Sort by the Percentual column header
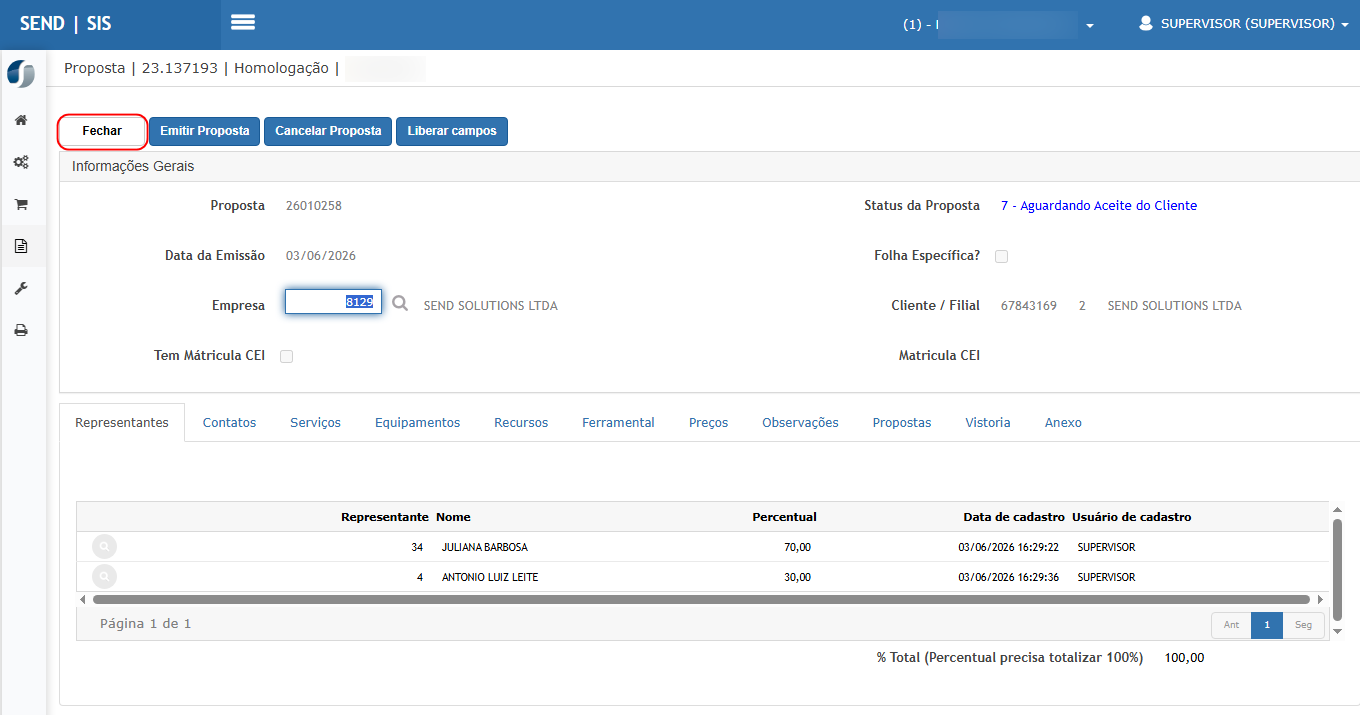This screenshot has width=1360, height=715. 784,517
